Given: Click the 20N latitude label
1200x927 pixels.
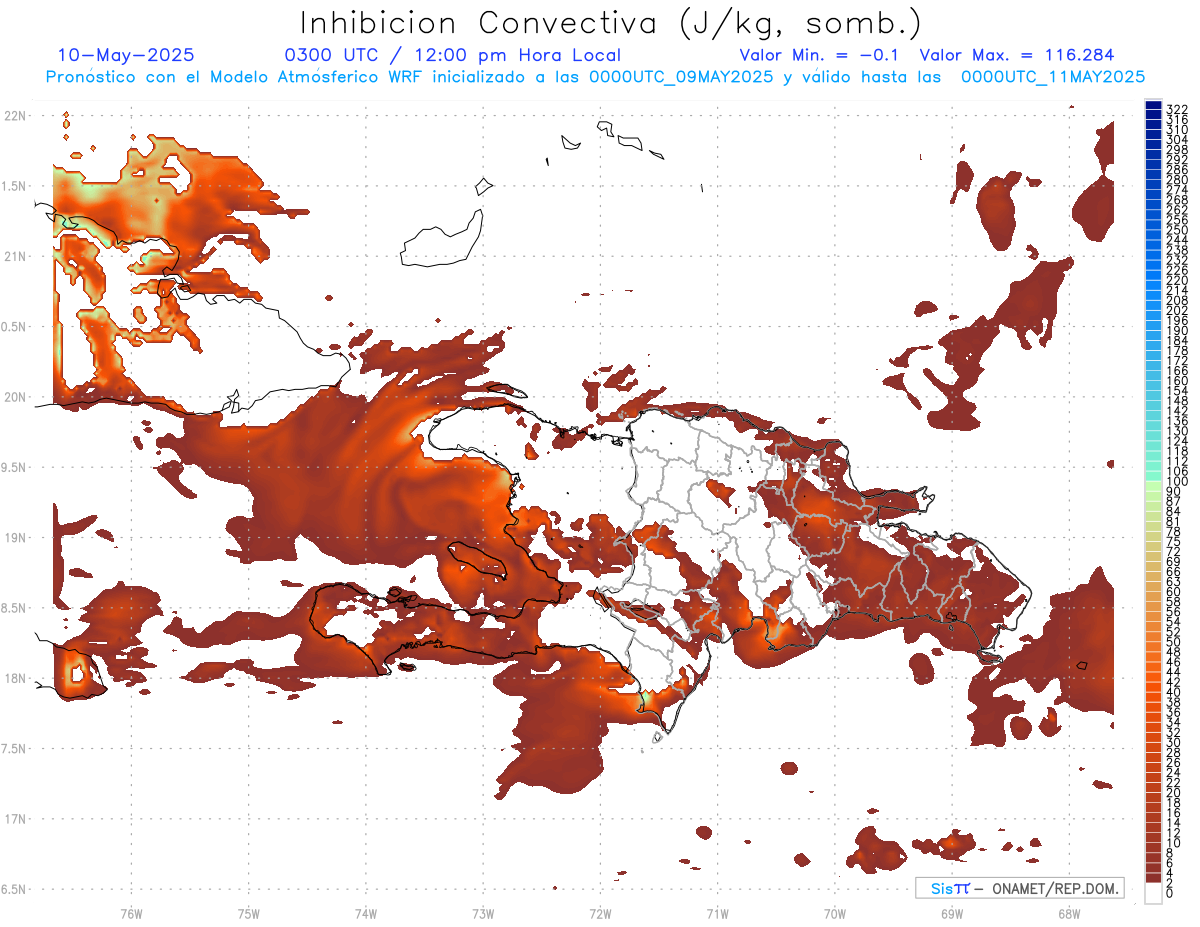Looking at the screenshot, I should click(x=14, y=397).
